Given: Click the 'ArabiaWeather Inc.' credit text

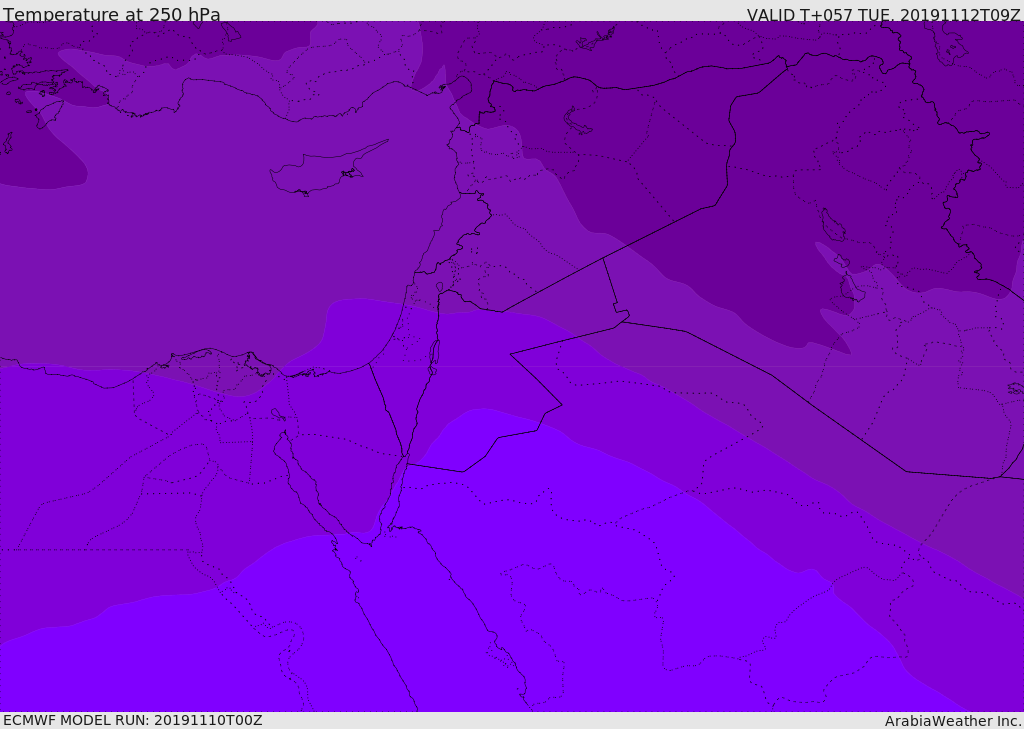Looking at the screenshot, I should (953, 721).
